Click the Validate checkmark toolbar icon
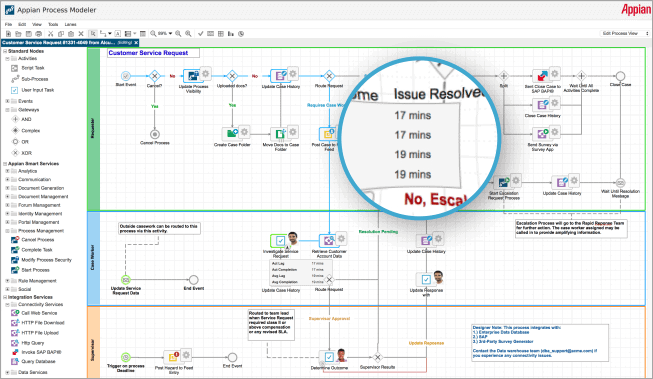The height and width of the screenshot is (379, 653). [x=200, y=34]
